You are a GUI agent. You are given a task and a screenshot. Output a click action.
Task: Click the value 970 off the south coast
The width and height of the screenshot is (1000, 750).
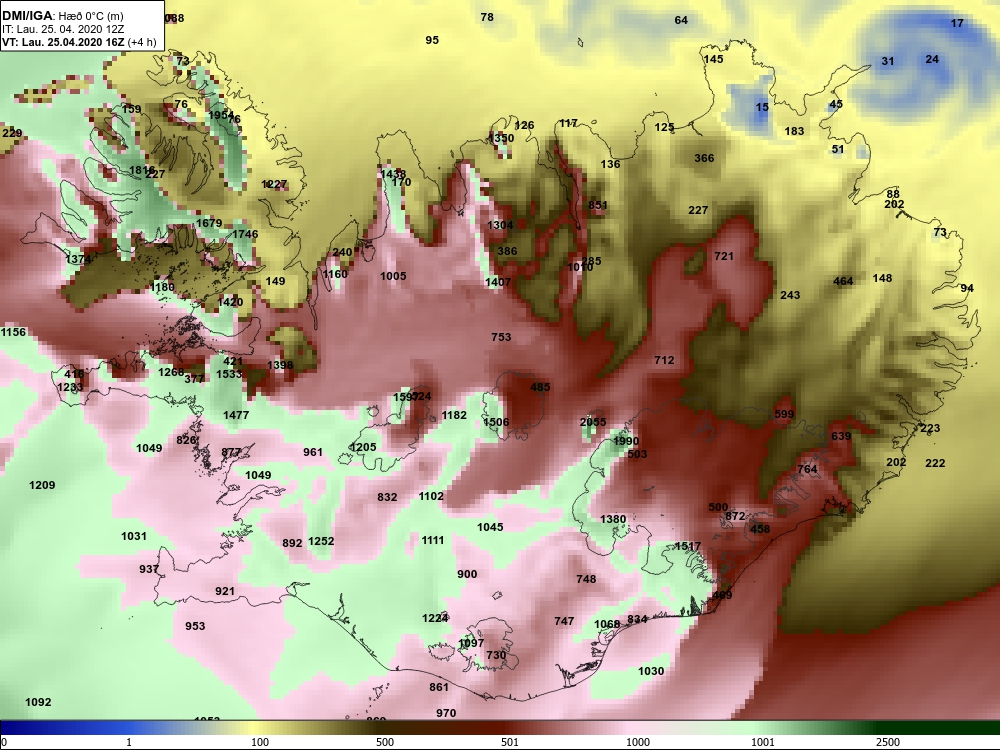click(x=446, y=713)
